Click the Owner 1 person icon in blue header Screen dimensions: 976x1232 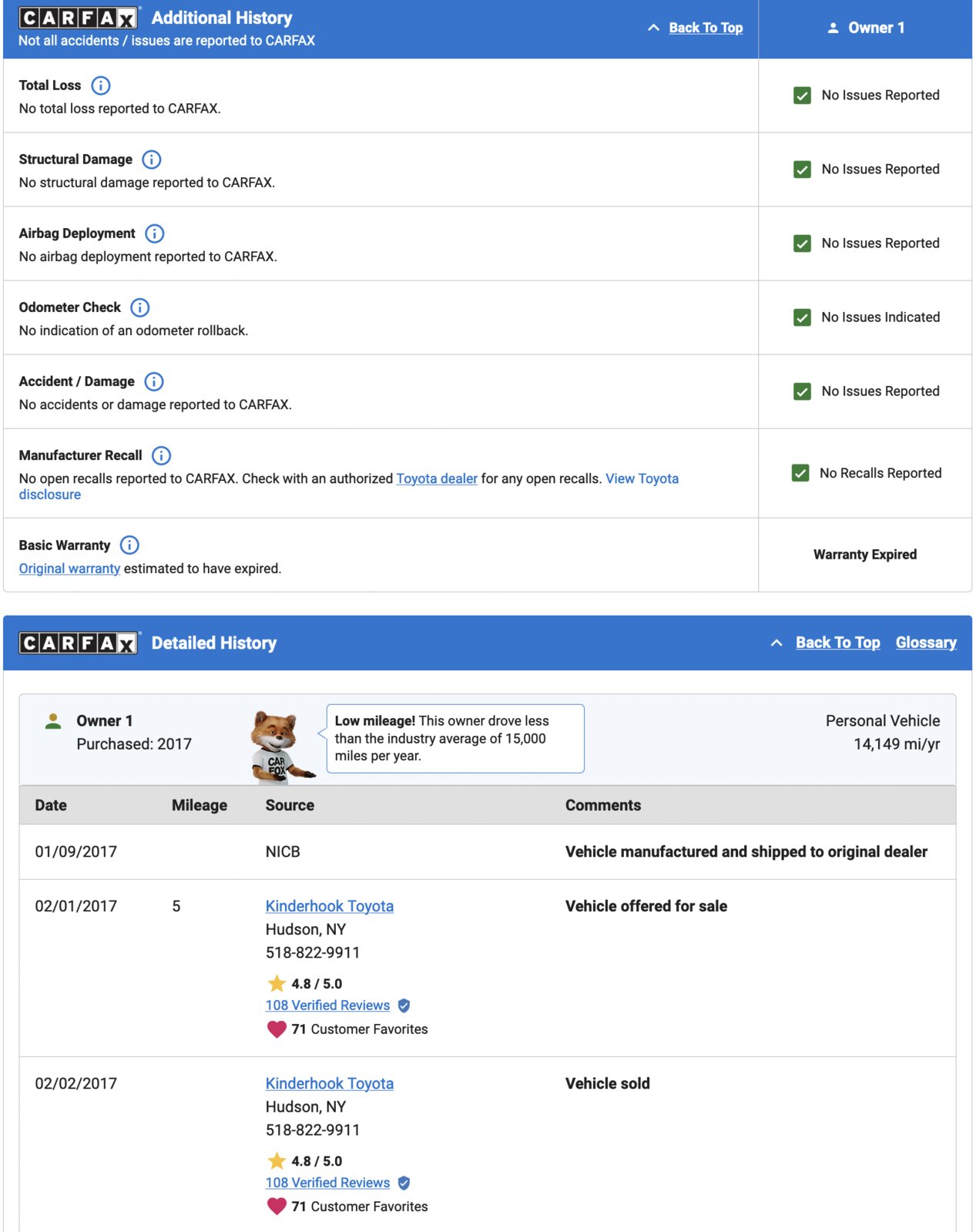coord(833,28)
